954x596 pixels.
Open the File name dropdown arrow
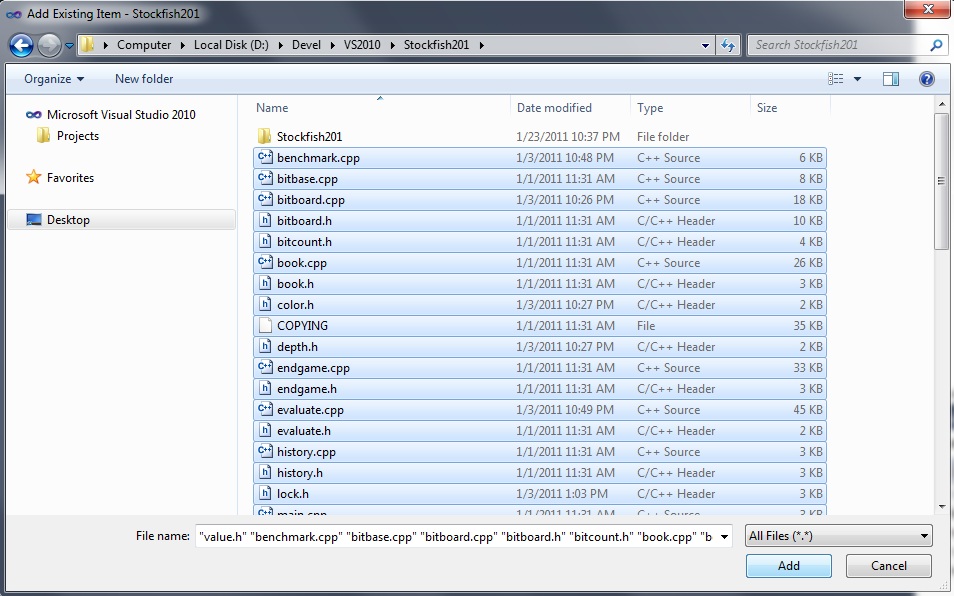[x=724, y=536]
